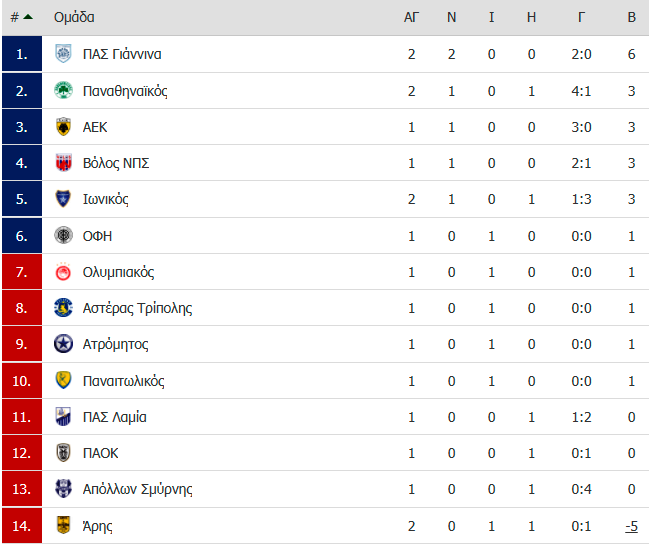Click the Αστέρας Τρίπολης round badge

point(63,308)
